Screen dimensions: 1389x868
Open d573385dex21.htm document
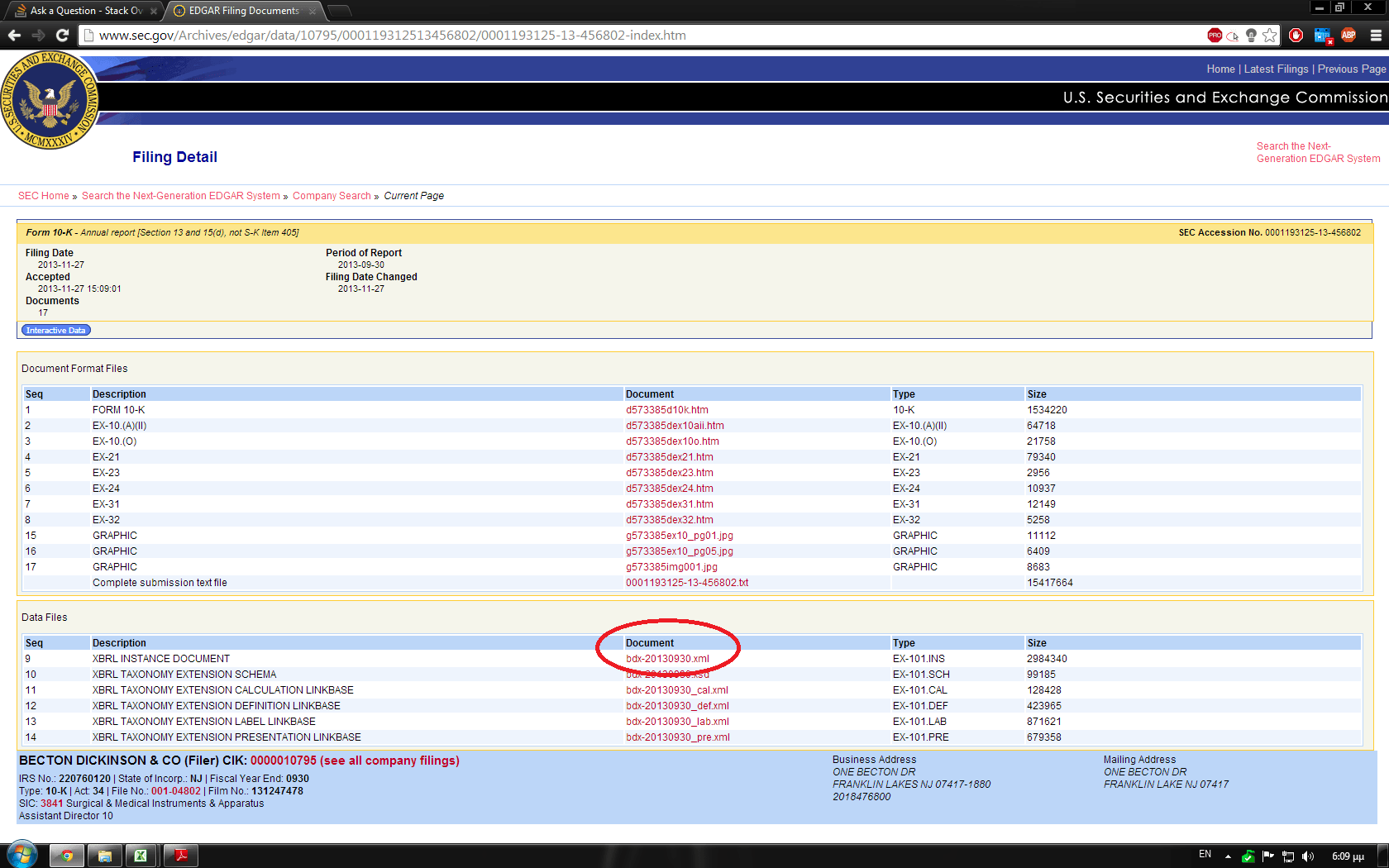click(x=670, y=457)
